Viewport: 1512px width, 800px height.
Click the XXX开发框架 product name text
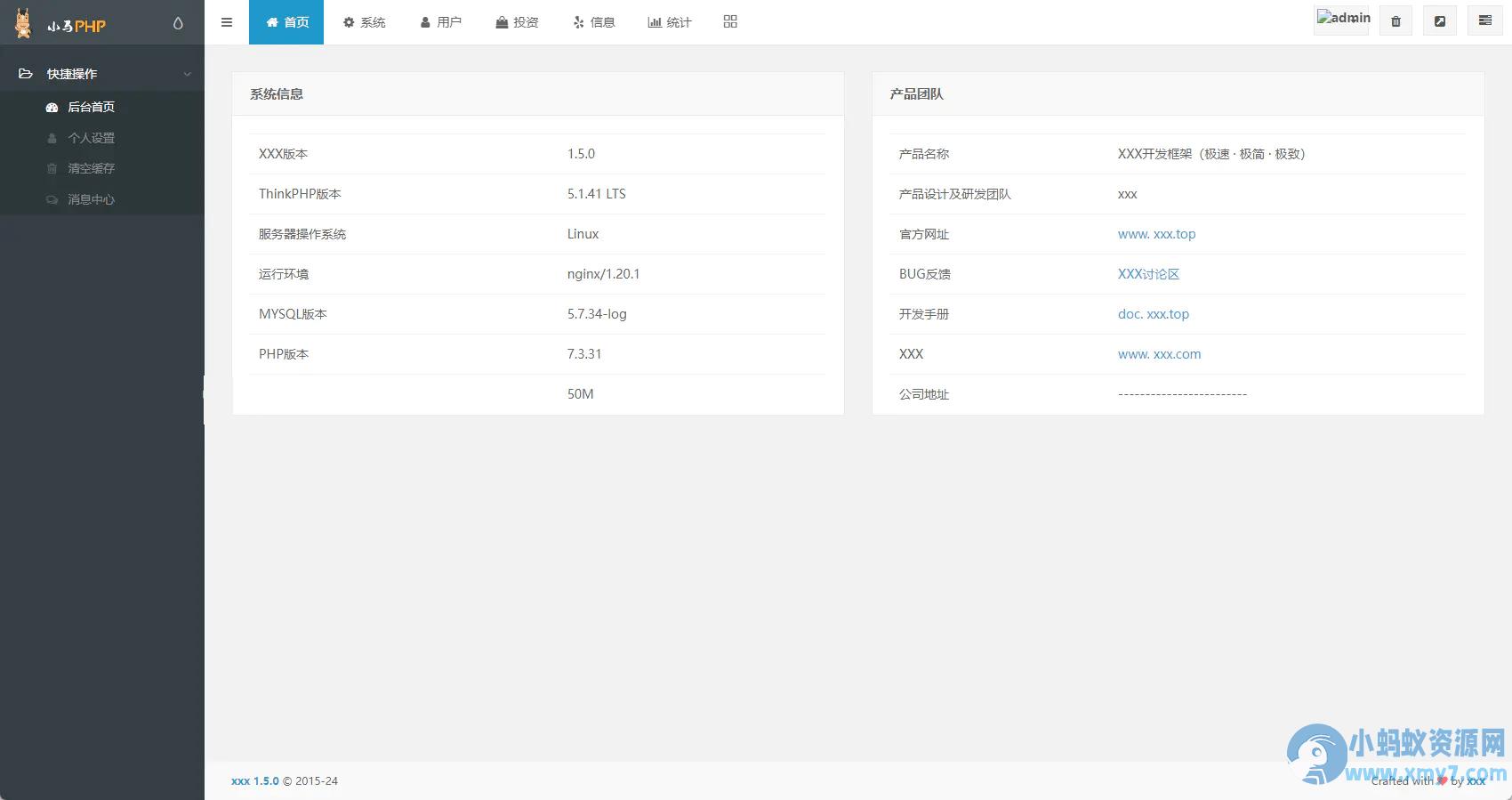click(x=1211, y=154)
